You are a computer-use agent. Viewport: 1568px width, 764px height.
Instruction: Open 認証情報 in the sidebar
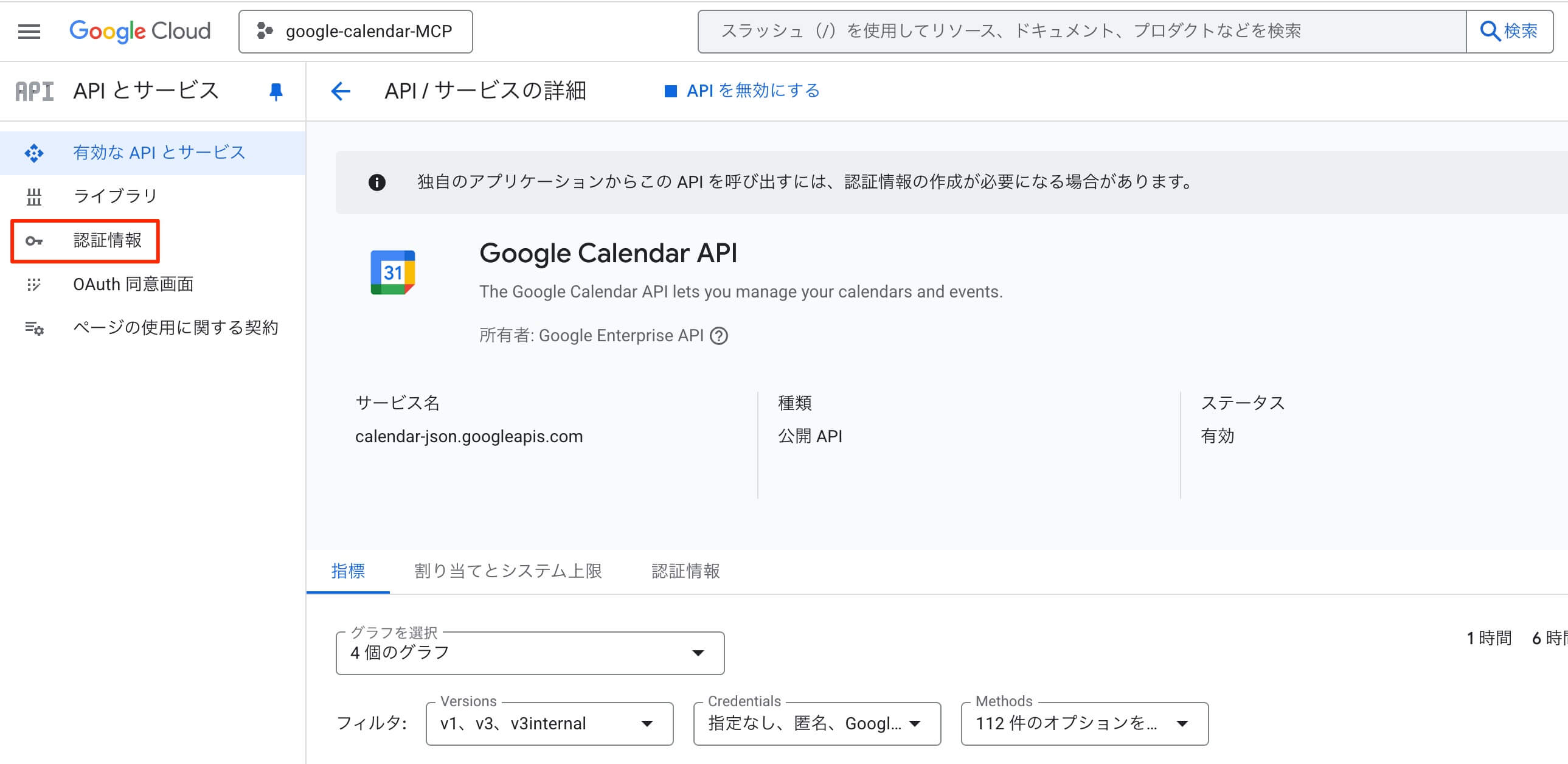pos(107,240)
